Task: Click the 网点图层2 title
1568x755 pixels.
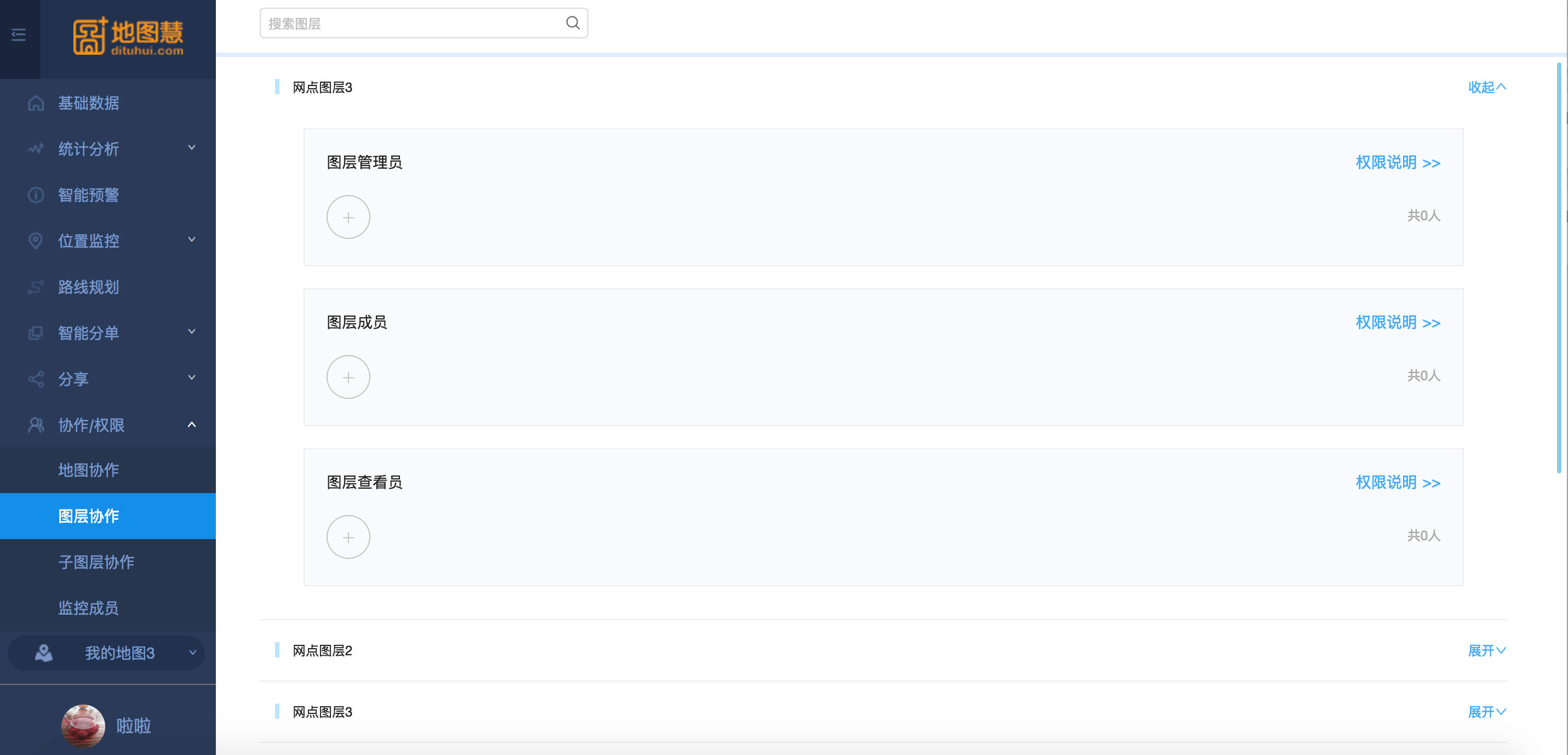Action: [x=323, y=650]
